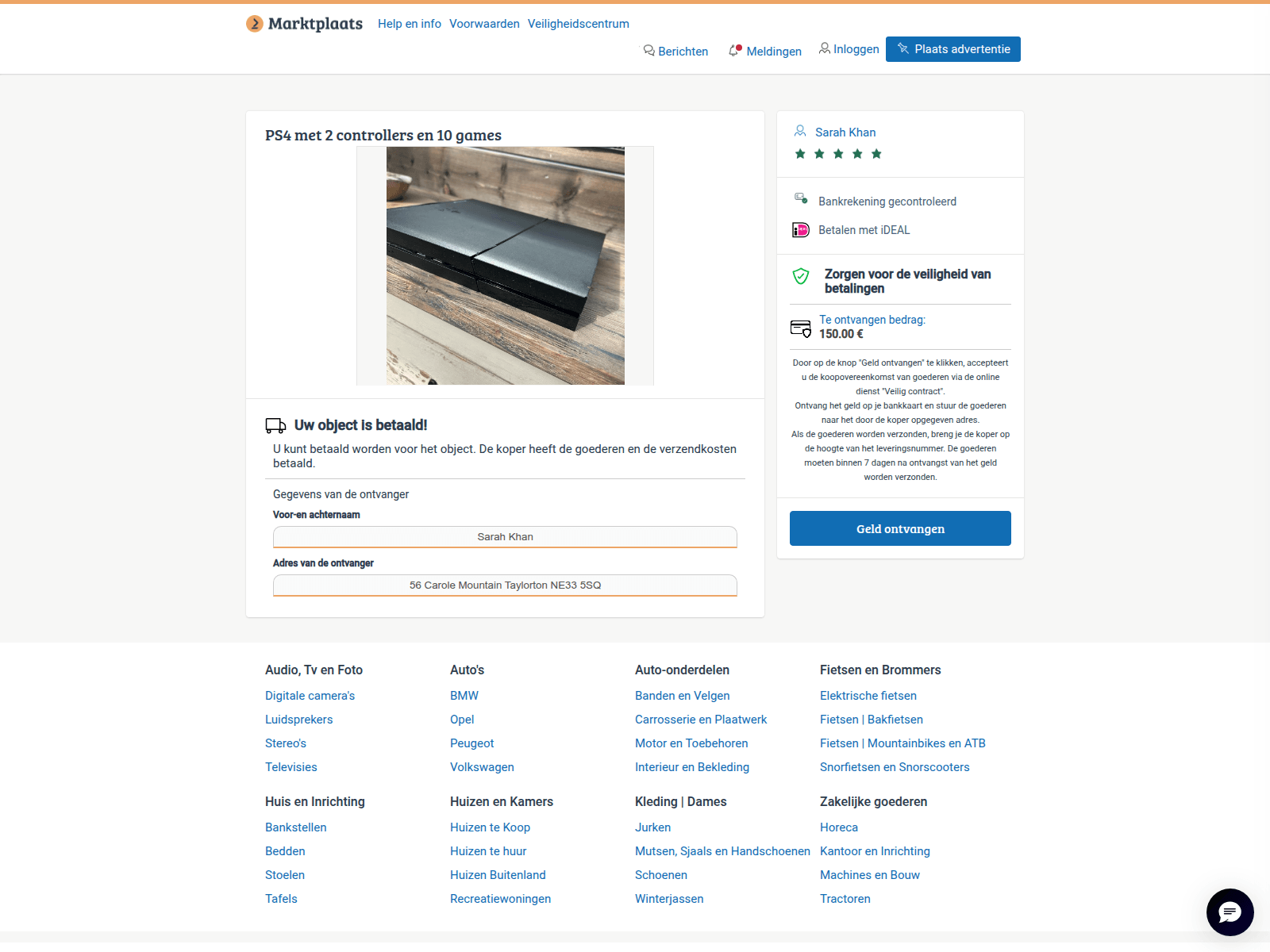Click the Marktplaats logo icon
The width and height of the screenshot is (1270, 952).
(x=254, y=24)
